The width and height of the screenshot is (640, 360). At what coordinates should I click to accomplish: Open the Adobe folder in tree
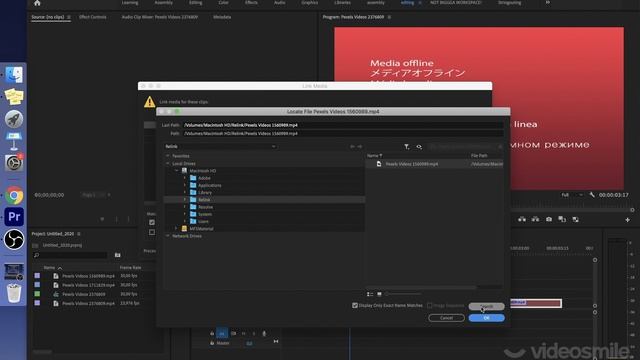204,178
